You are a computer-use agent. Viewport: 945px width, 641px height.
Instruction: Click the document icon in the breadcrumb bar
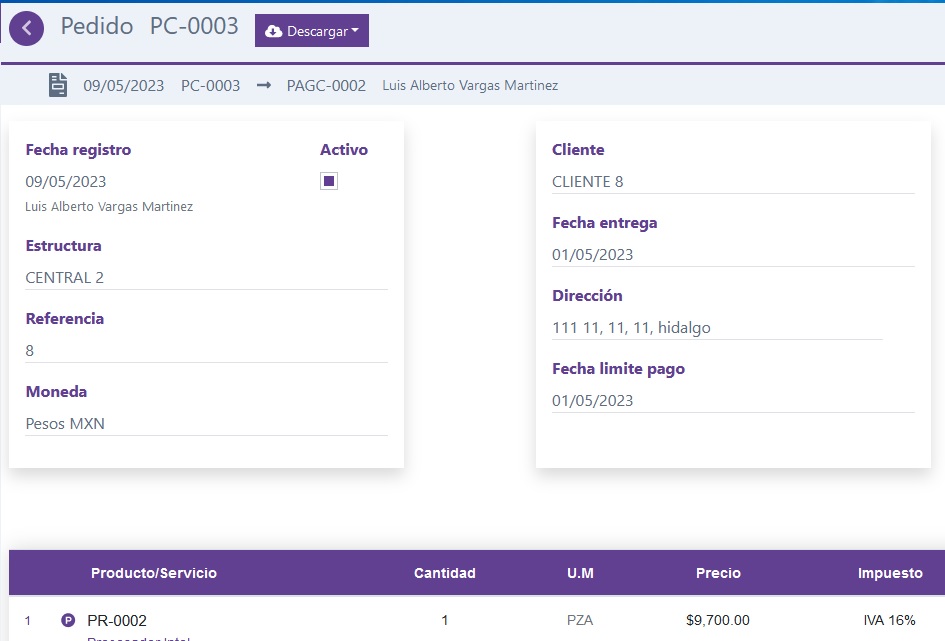click(x=58, y=85)
